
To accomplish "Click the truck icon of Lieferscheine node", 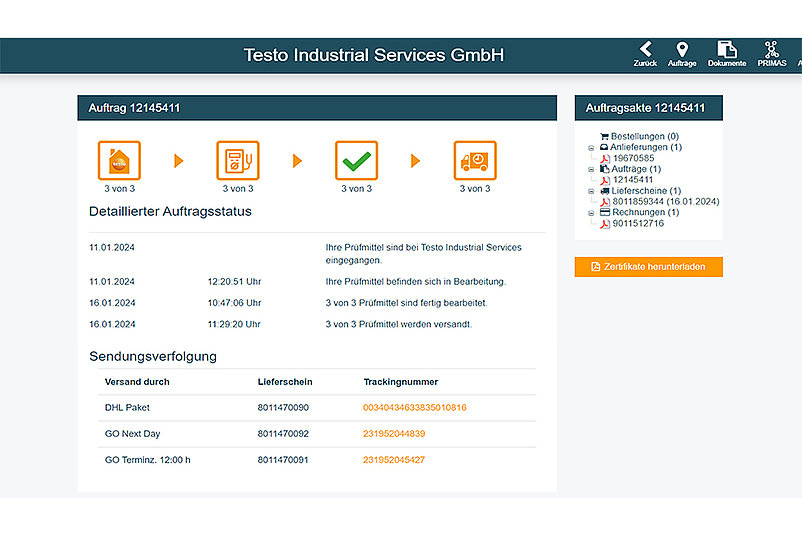I will click(605, 191).
